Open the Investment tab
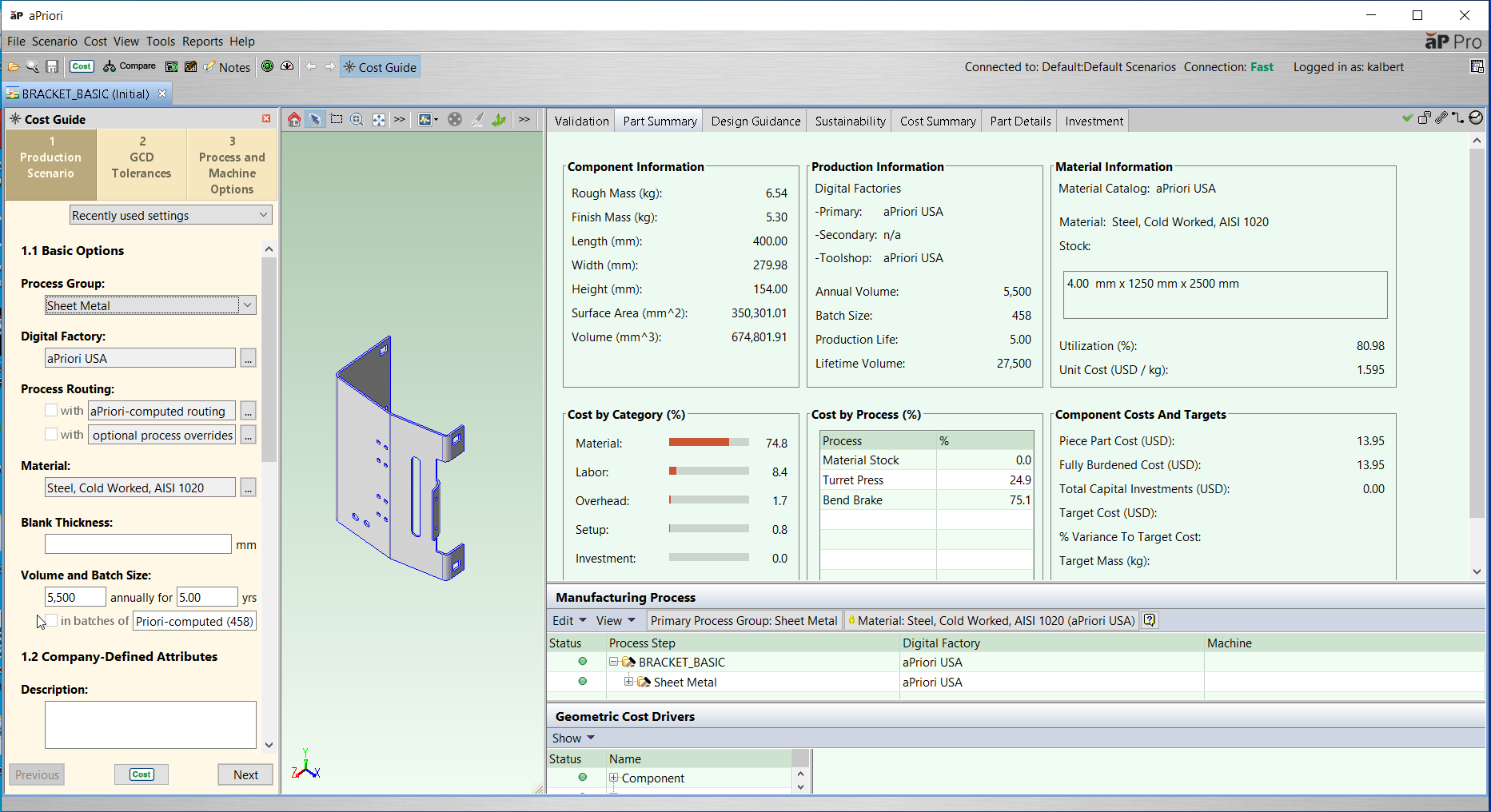This screenshot has height=812, width=1491. 1094,121
